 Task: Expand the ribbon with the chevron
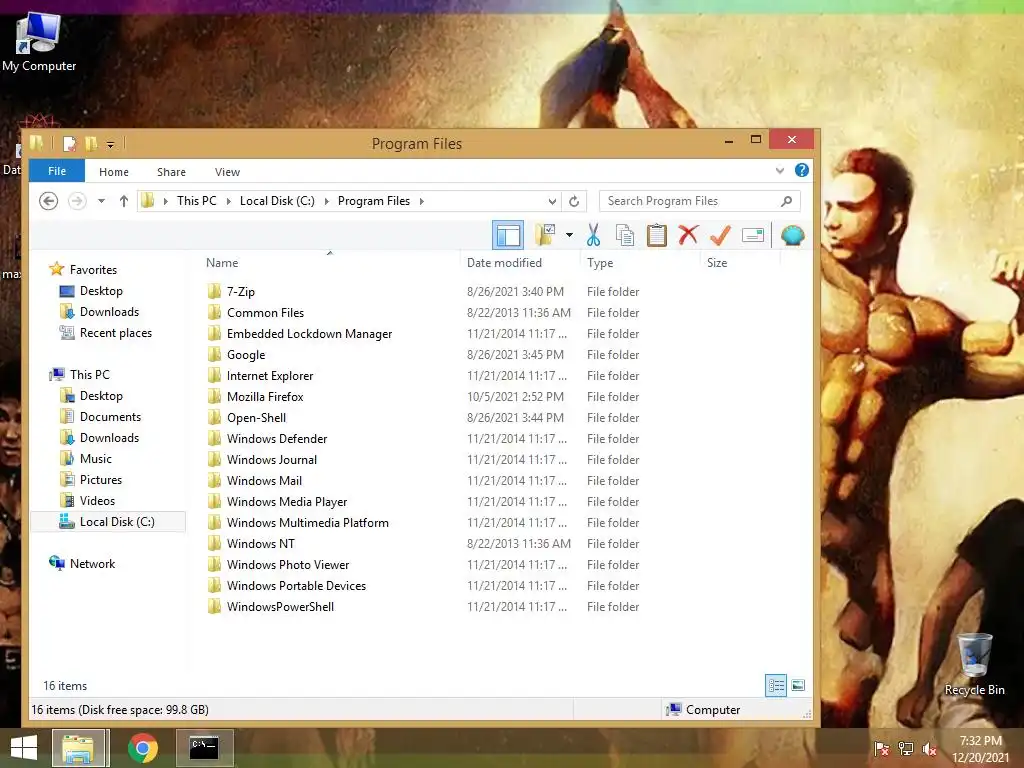coord(780,171)
